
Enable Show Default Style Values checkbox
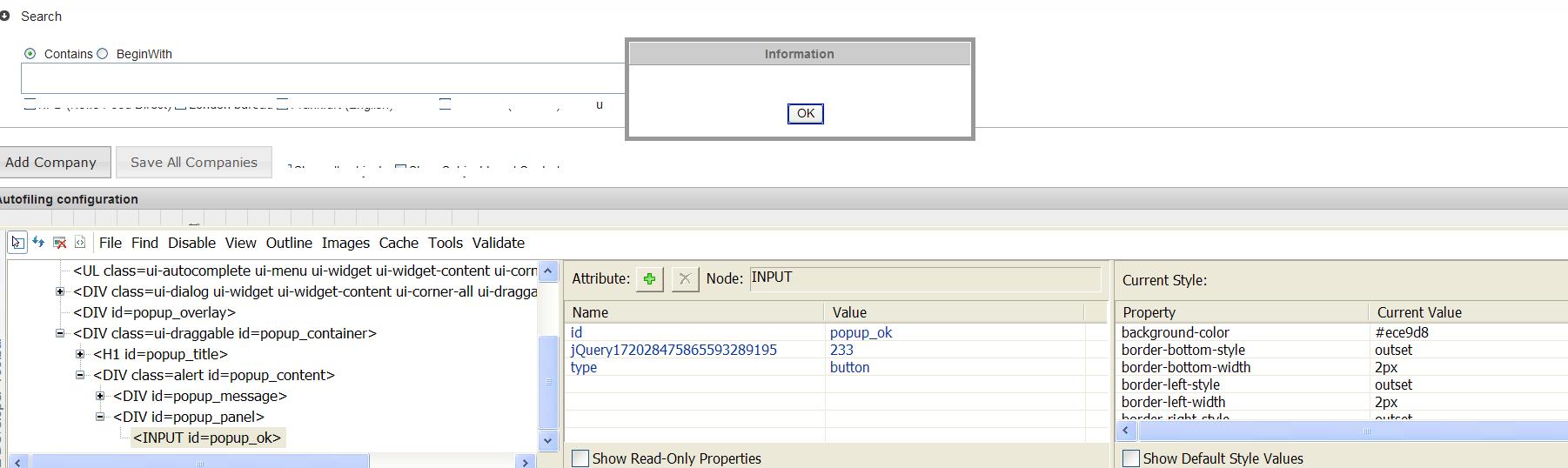click(x=1131, y=458)
